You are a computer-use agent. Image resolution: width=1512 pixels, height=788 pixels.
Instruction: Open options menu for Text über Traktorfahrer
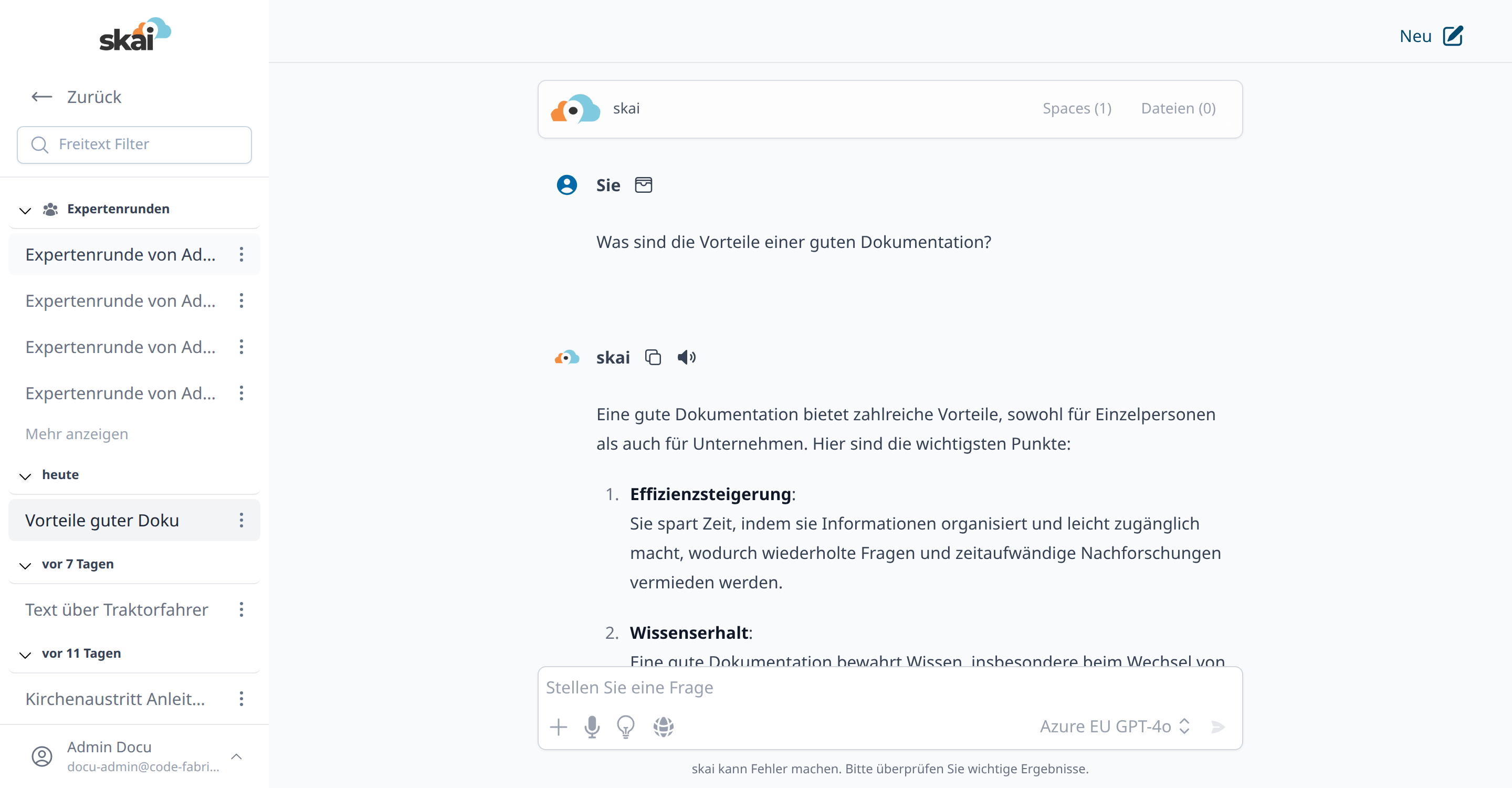click(241, 609)
